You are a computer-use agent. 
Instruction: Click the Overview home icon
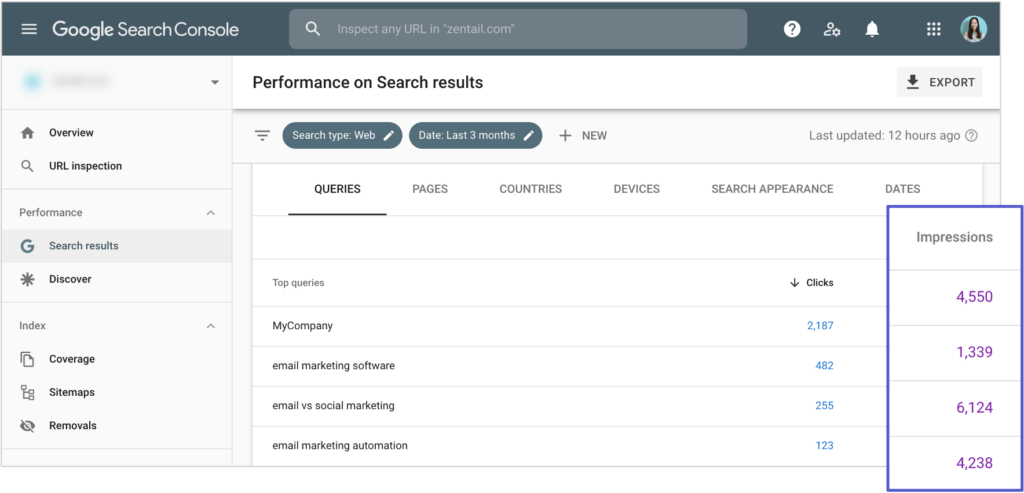(27, 133)
